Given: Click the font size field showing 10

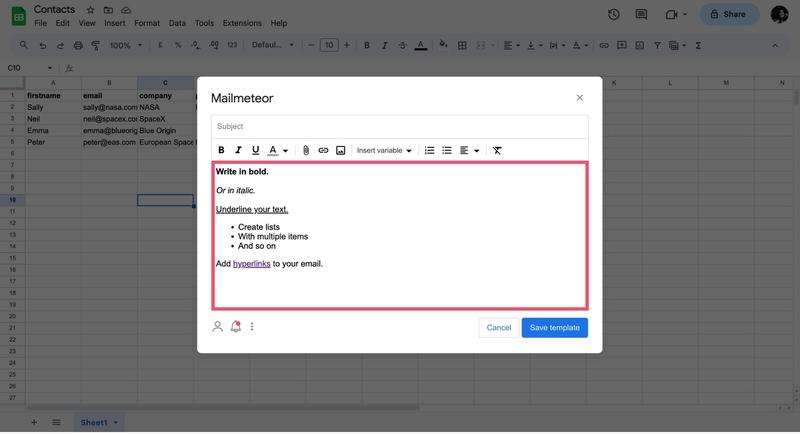Looking at the screenshot, I should click(x=329, y=45).
